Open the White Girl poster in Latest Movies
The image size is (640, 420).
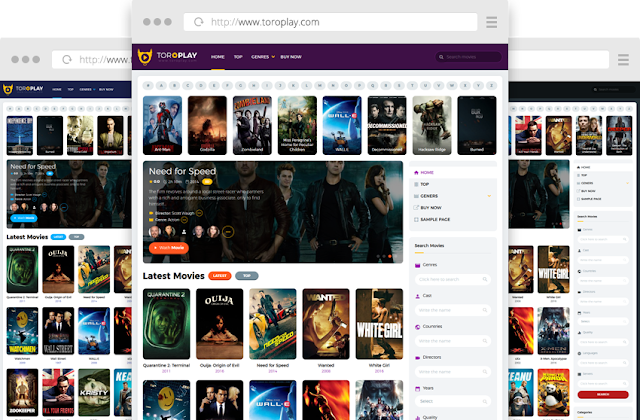379,324
